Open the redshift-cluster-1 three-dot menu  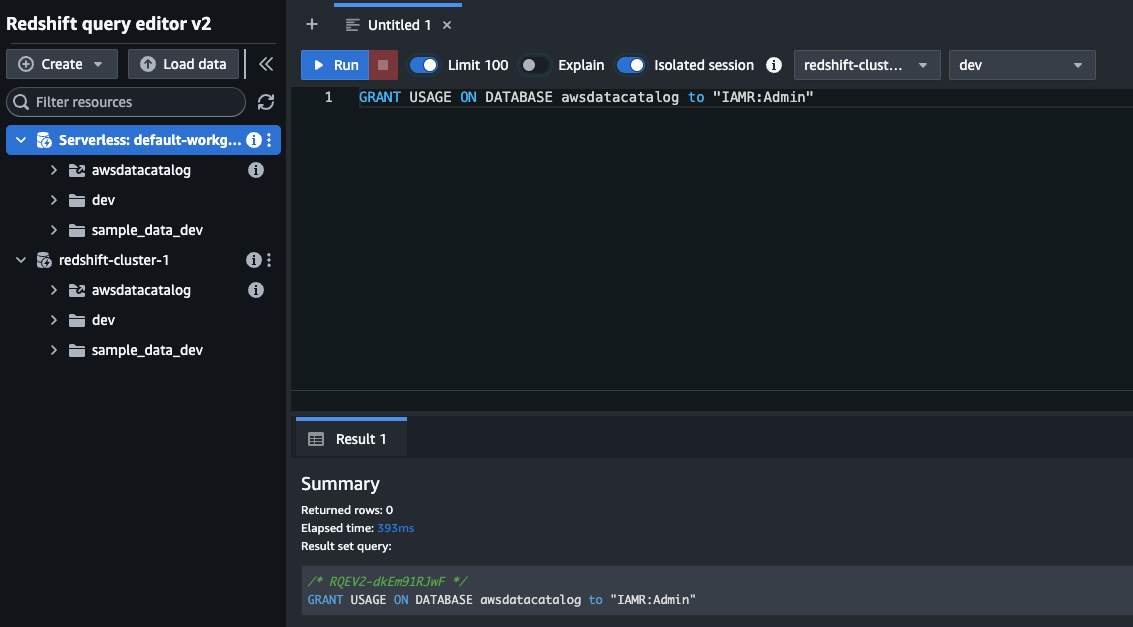click(270, 260)
